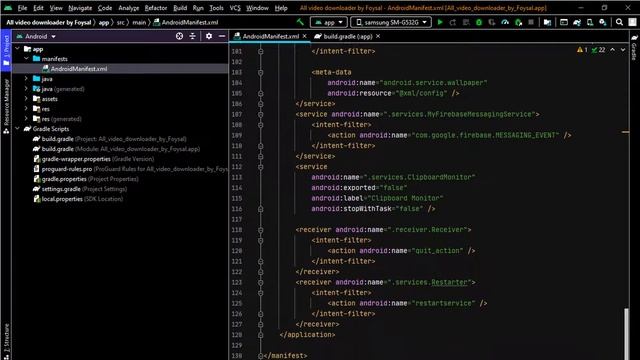Collapse the app module node
The image size is (640, 360).
18,49
